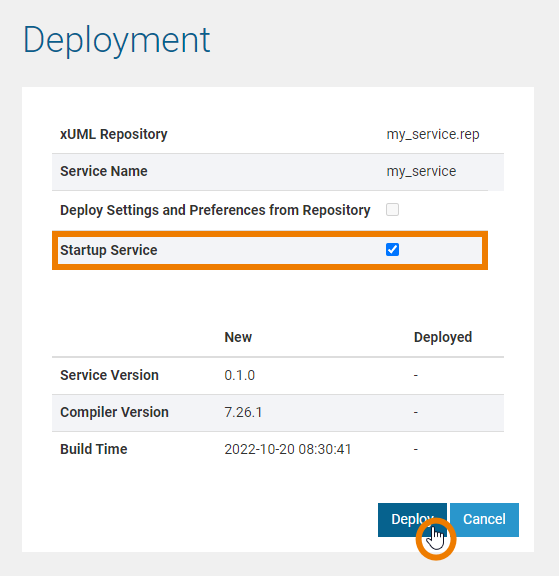
Task: Select the my_service.rep repository value
Action: [433, 134]
